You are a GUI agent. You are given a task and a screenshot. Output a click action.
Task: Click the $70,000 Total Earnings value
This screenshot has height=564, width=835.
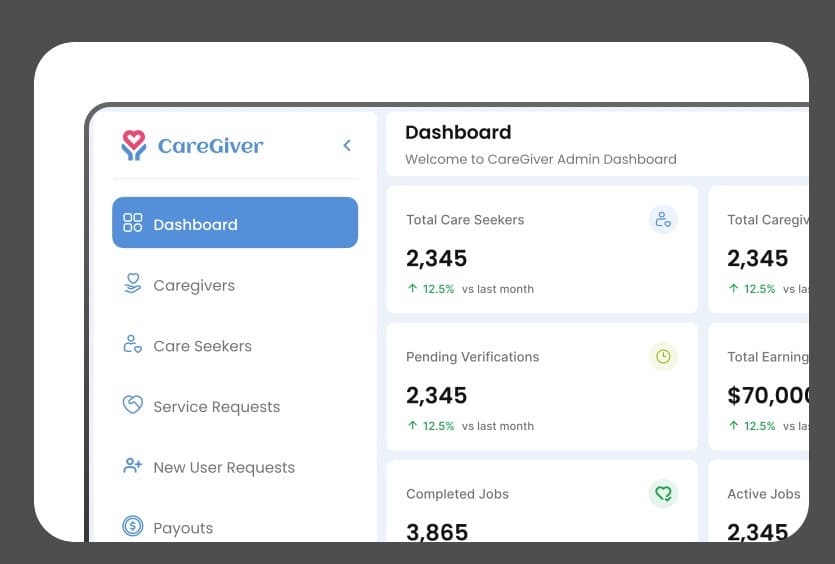pos(768,395)
